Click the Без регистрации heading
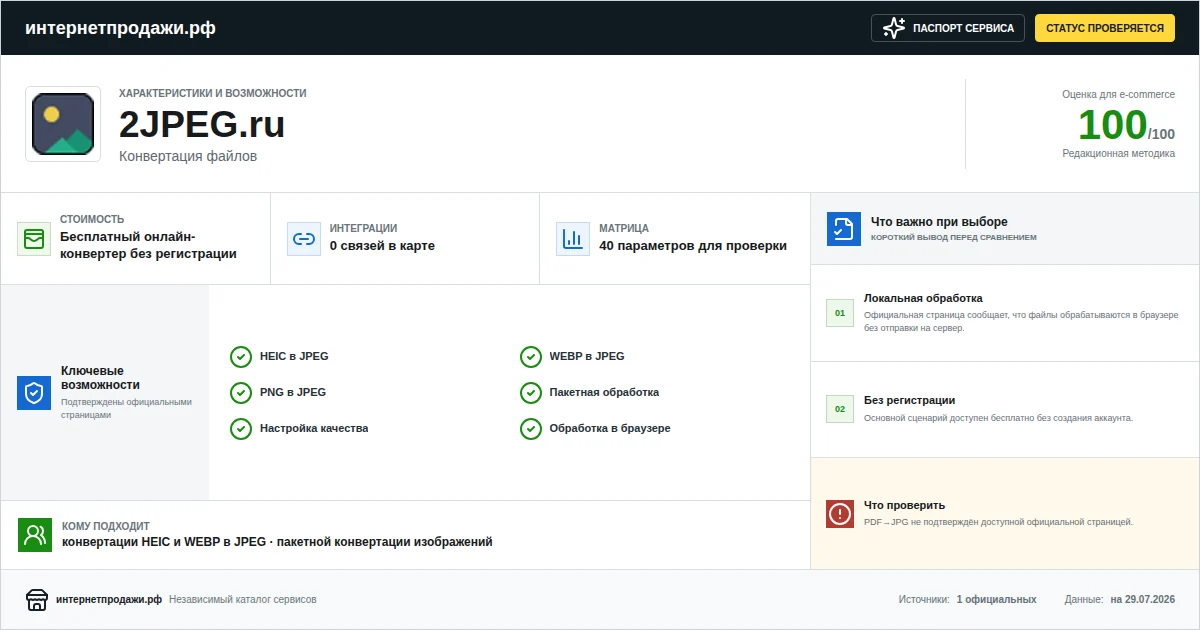1200x630 pixels. click(909, 400)
